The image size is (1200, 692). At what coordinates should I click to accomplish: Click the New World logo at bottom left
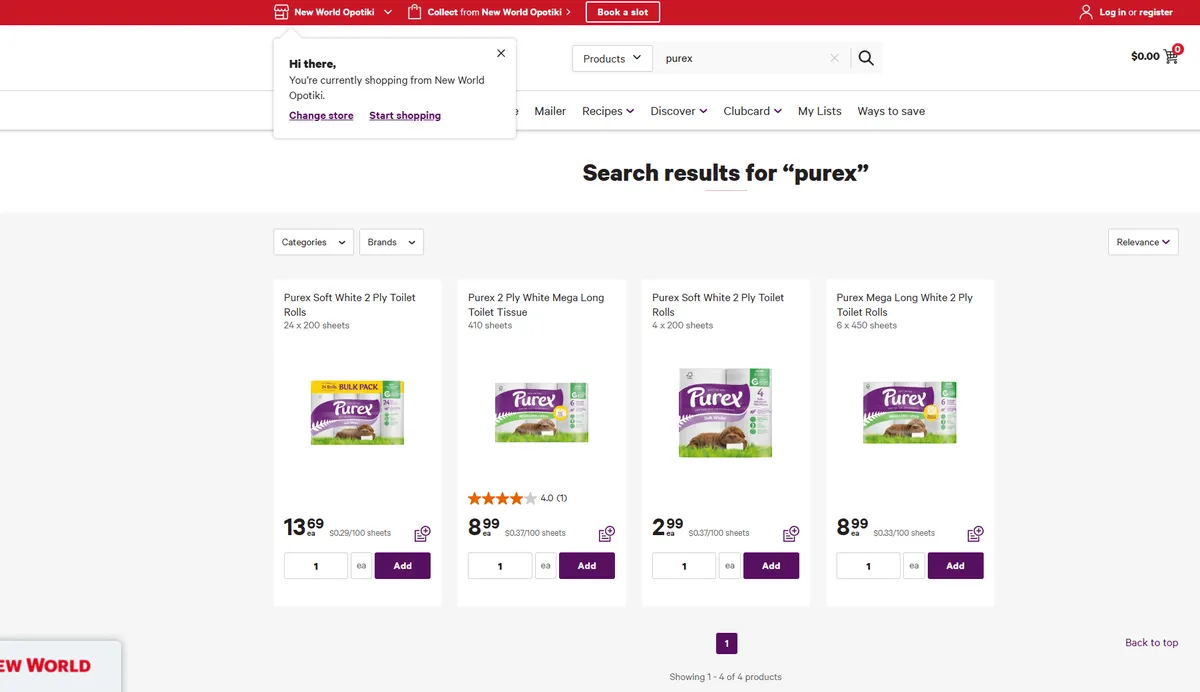pos(45,666)
